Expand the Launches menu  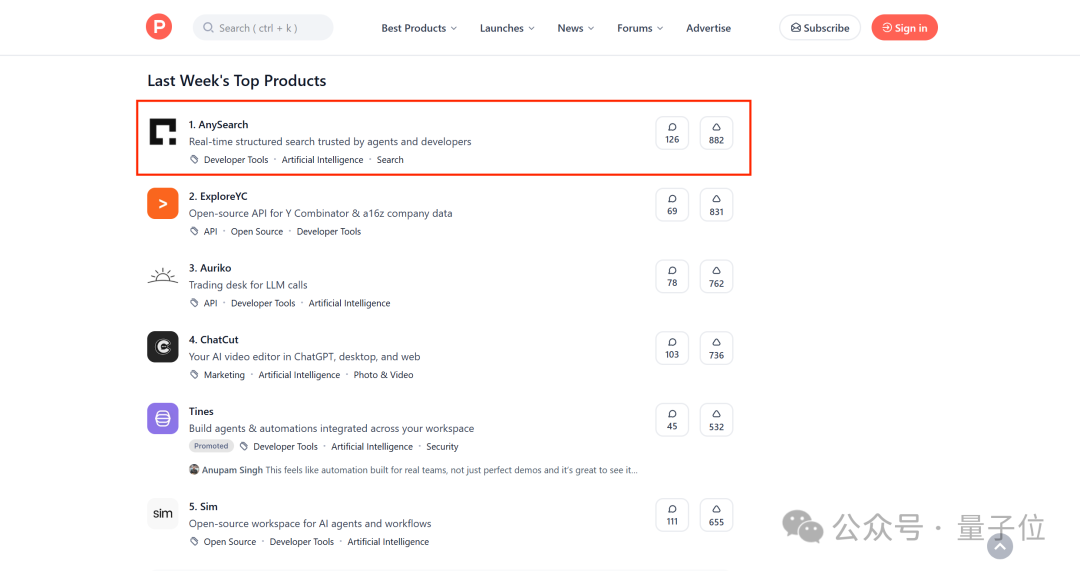[507, 28]
